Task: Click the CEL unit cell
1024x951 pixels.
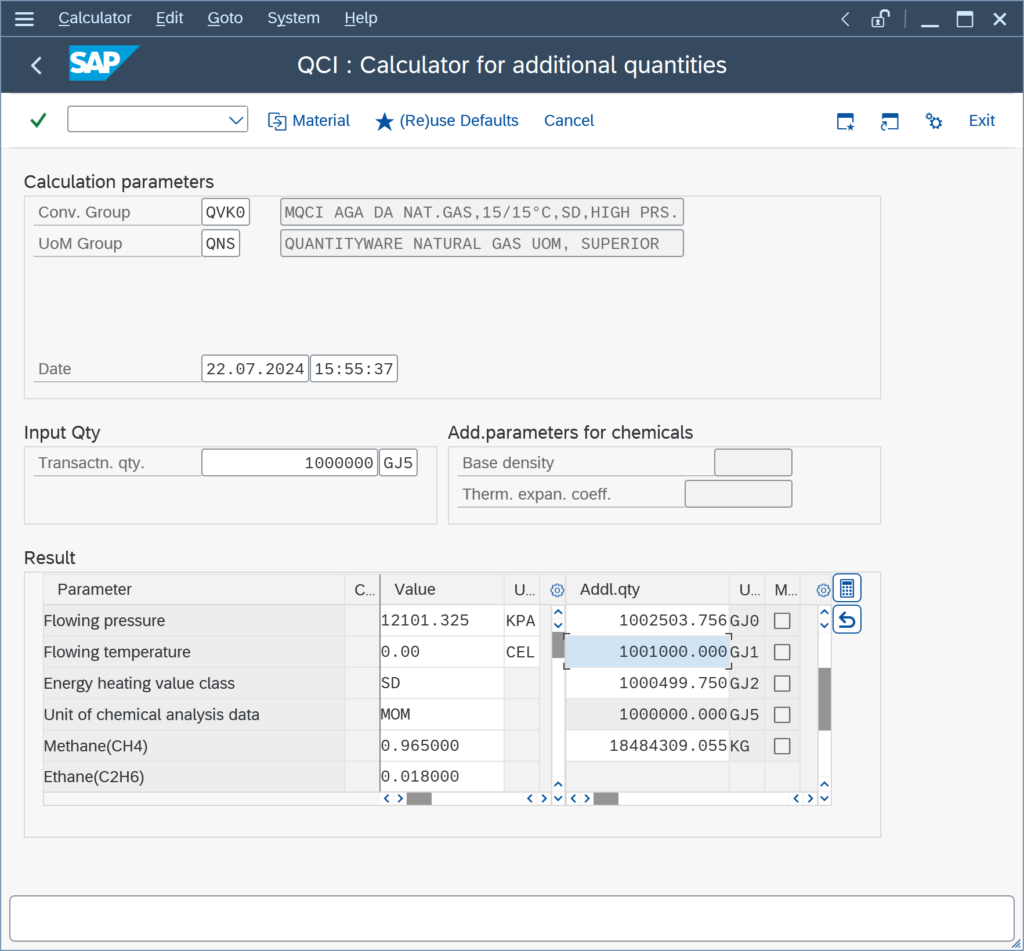Action: coord(520,652)
